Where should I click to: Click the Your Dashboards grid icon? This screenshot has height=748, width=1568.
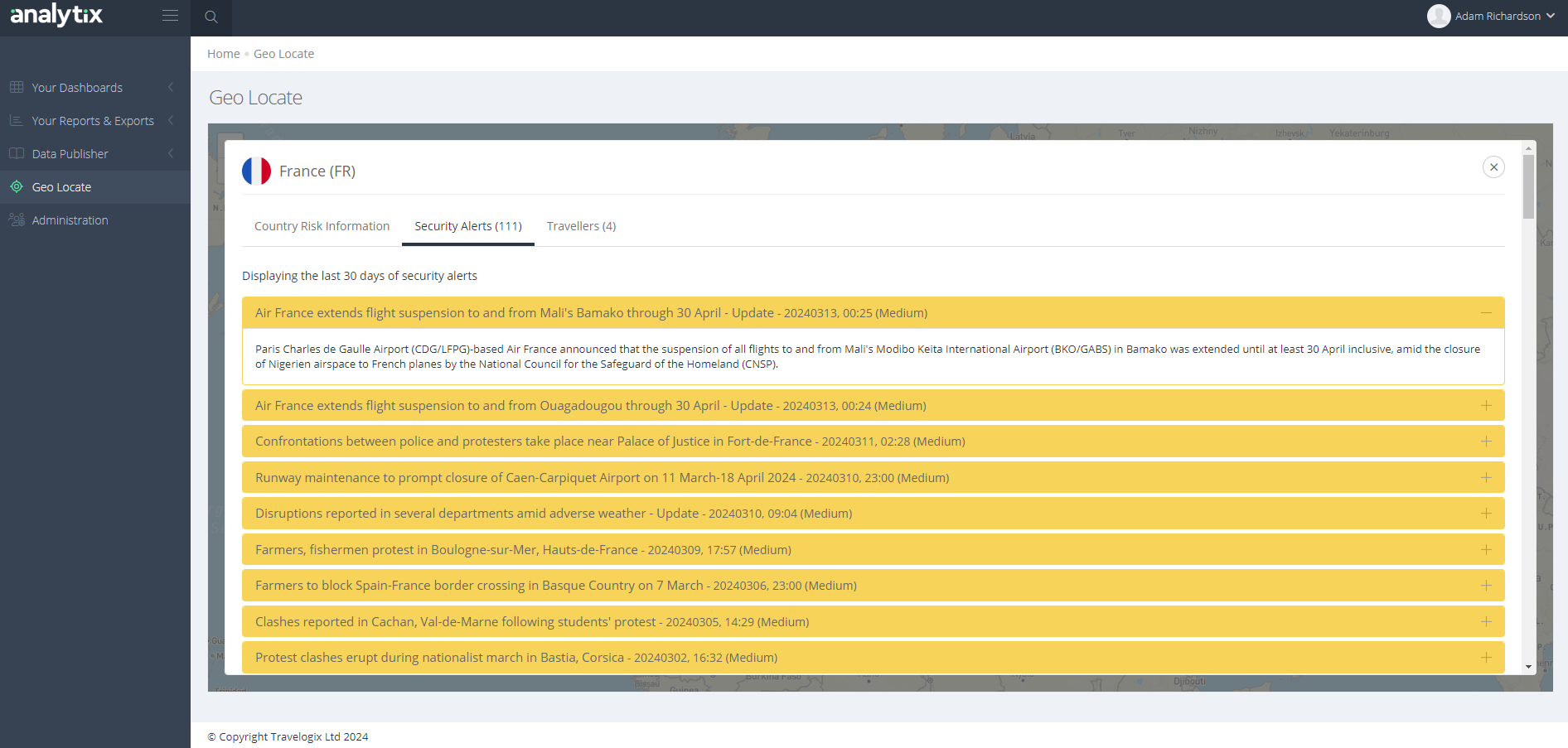click(x=17, y=87)
